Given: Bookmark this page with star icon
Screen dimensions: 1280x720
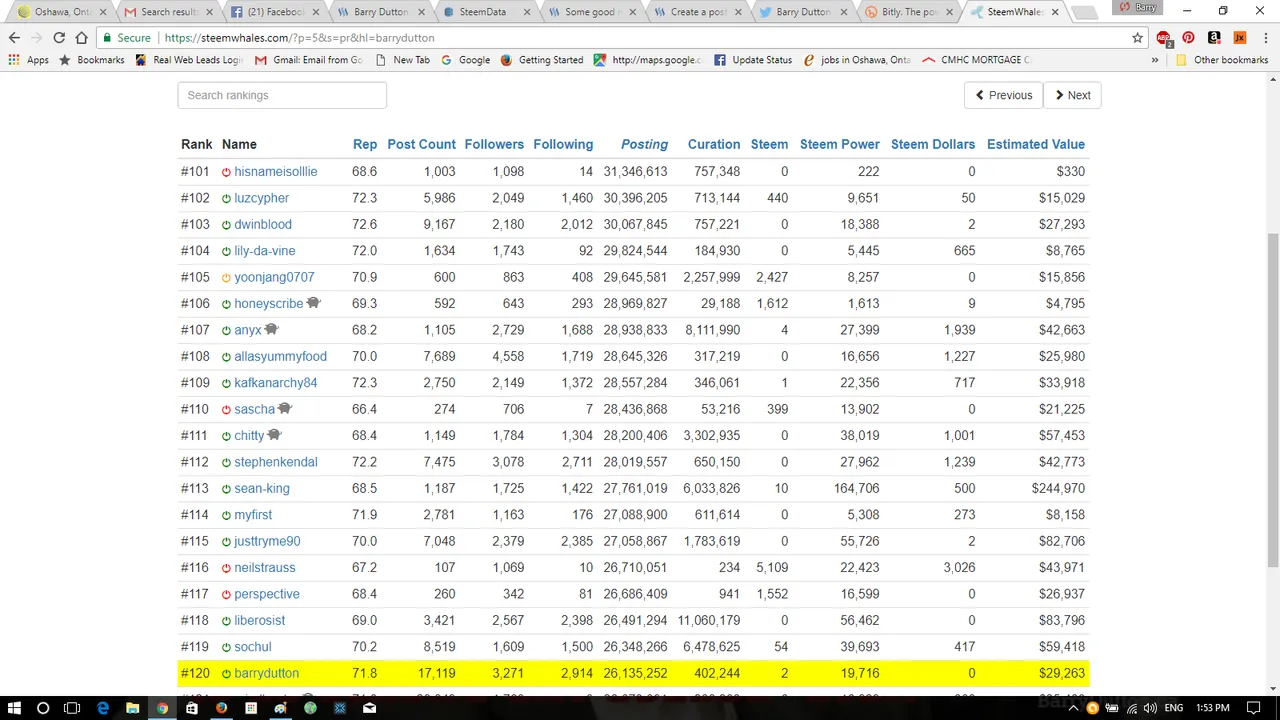Looking at the screenshot, I should tap(1137, 38).
